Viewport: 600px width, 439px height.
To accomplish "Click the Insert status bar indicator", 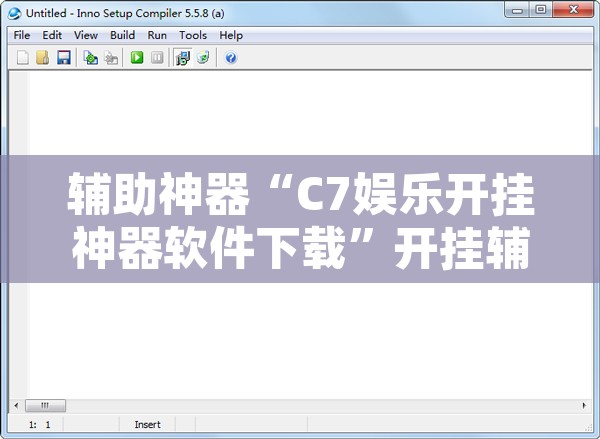I will point(147,424).
